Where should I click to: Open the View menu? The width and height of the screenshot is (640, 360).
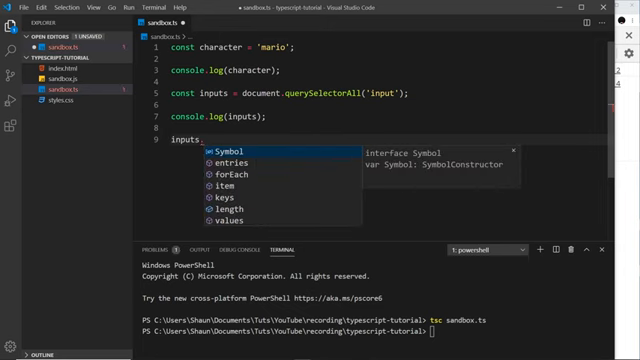(x=93, y=7)
